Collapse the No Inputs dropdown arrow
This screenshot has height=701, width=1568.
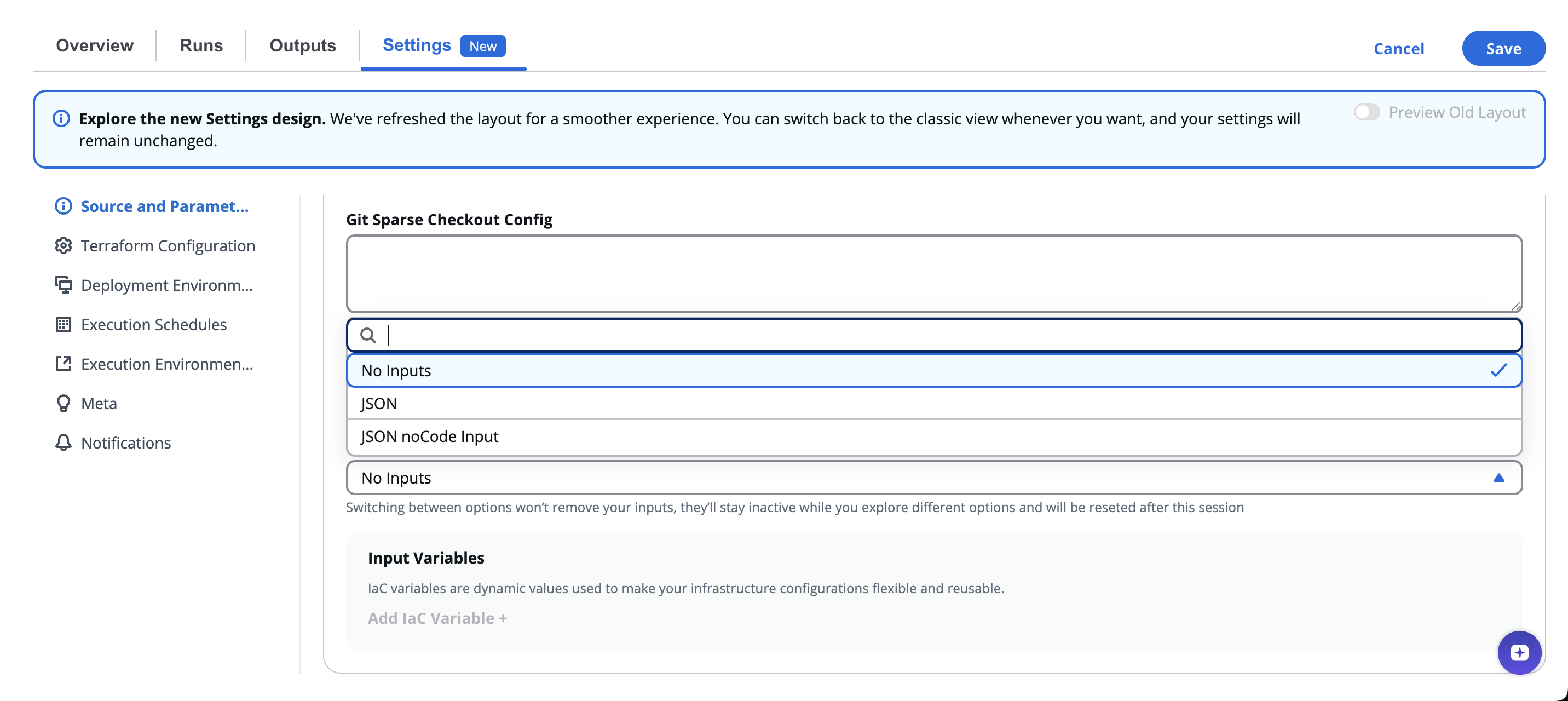tap(1498, 478)
